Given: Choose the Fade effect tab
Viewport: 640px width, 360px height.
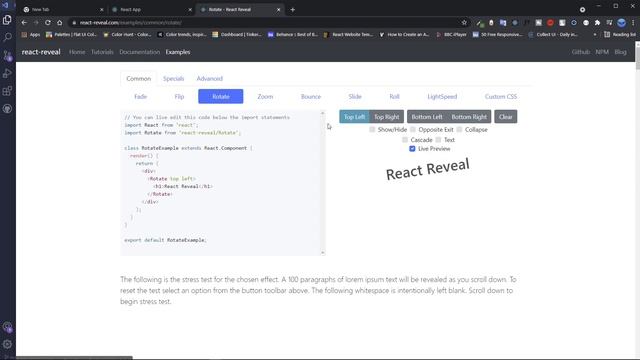Looking at the screenshot, I should (140, 97).
